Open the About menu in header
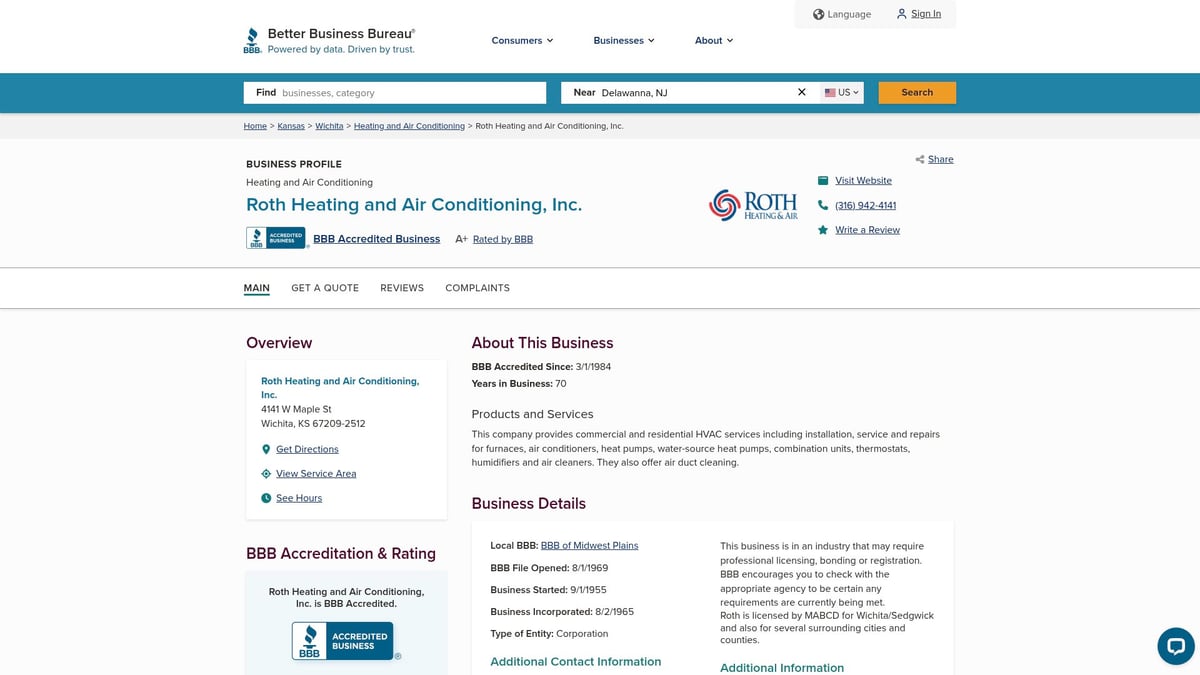This screenshot has height=675, width=1200. [x=713, y=41]
